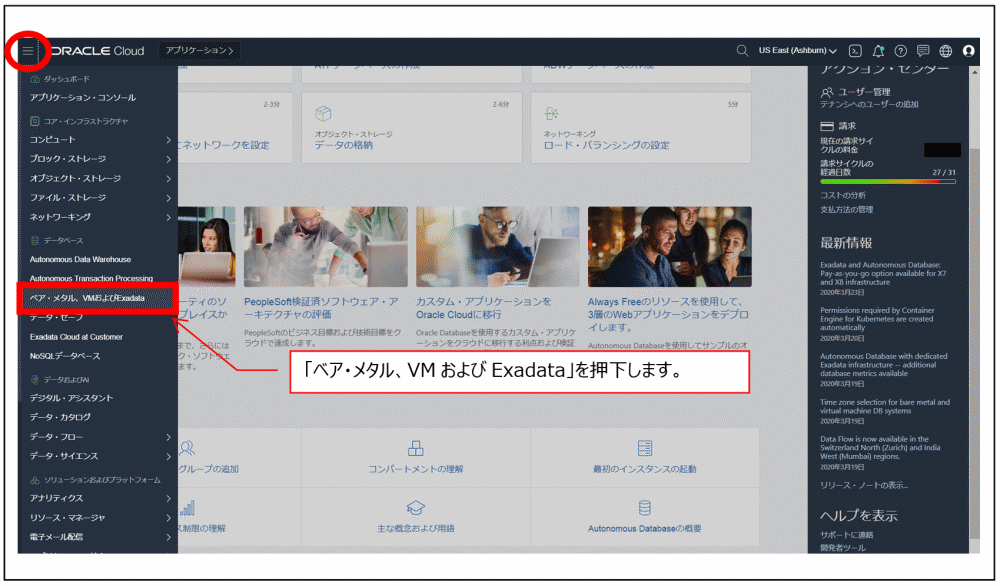Screen dimensions: 1000x586
Task: Click the bar chart icon above 制限の理解
Action: (x=188, y=508)
